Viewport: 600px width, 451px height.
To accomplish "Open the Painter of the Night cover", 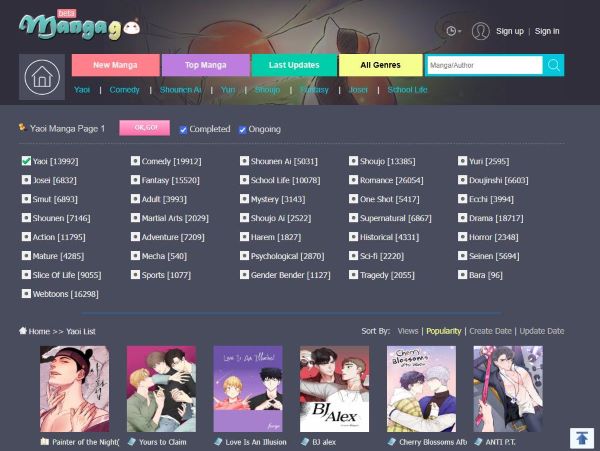I will click(x=75, y=389).
